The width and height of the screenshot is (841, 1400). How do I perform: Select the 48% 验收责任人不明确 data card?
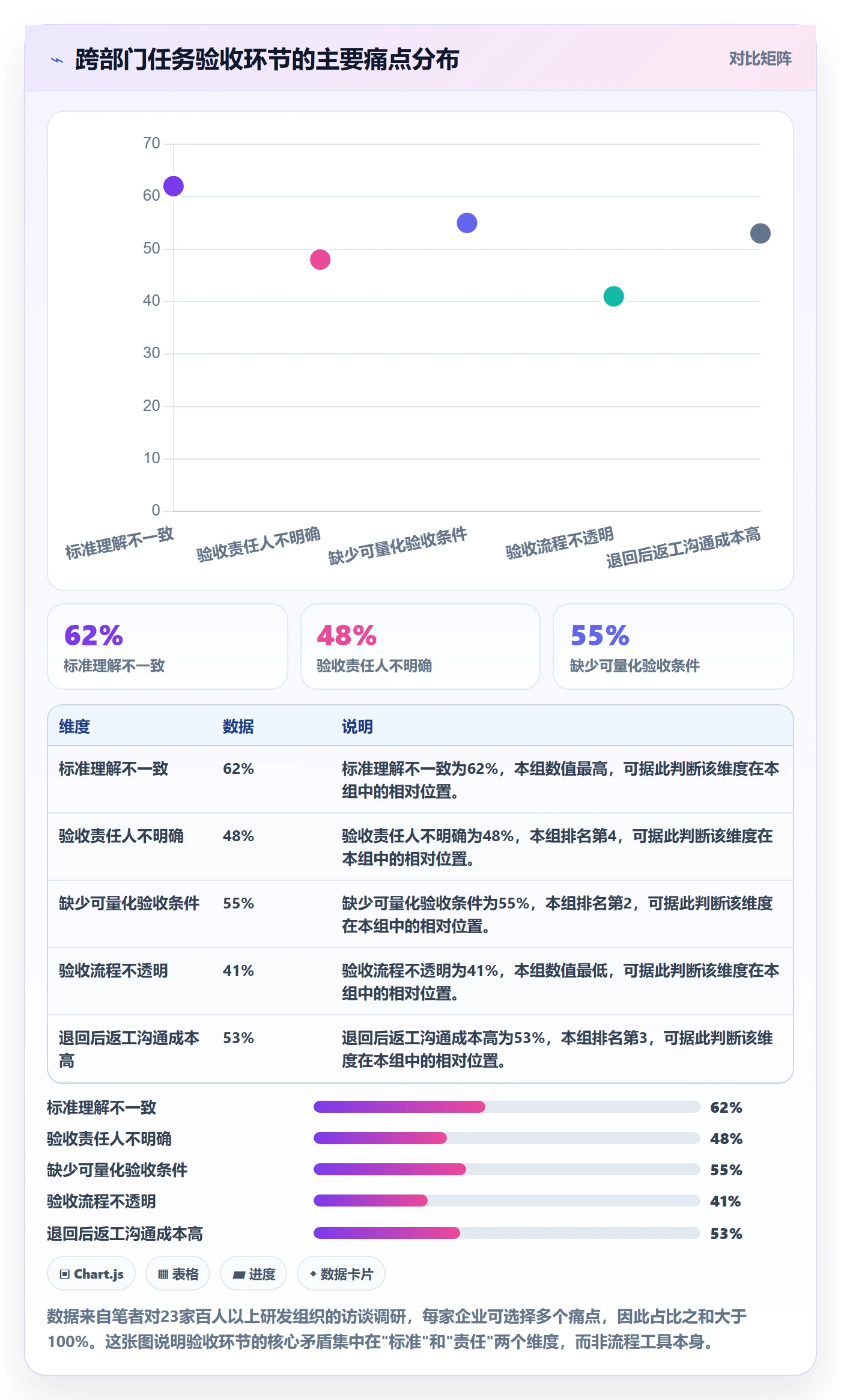click(421, 647)
